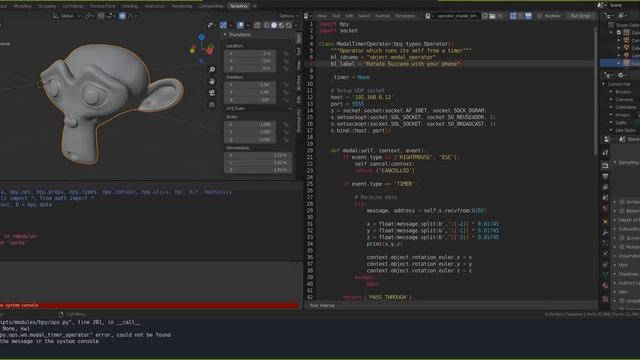The width and height of the screenshot is (640, 360).
Task: Open the Render properties tab icon
Action: click(x=605, y=166)
